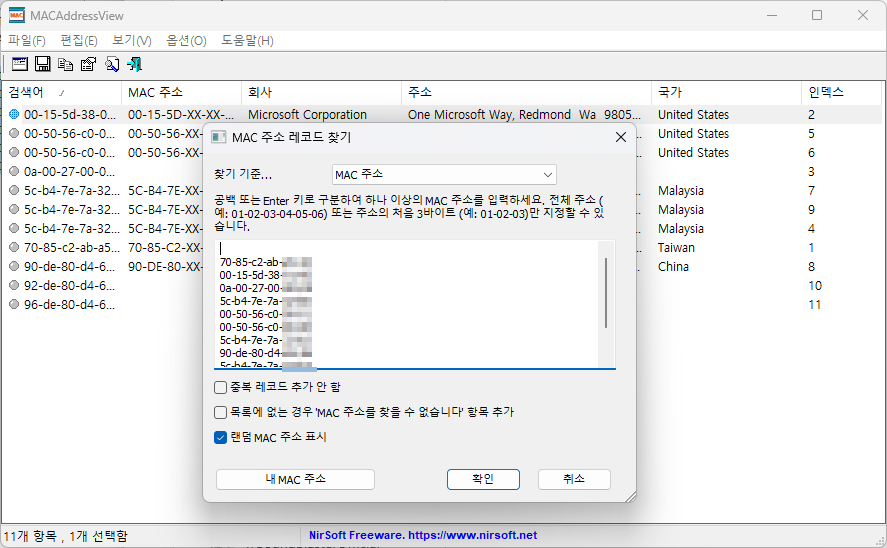Click the Malaysia cell in index 7 row
887x548 pixels.
[681, 191]
